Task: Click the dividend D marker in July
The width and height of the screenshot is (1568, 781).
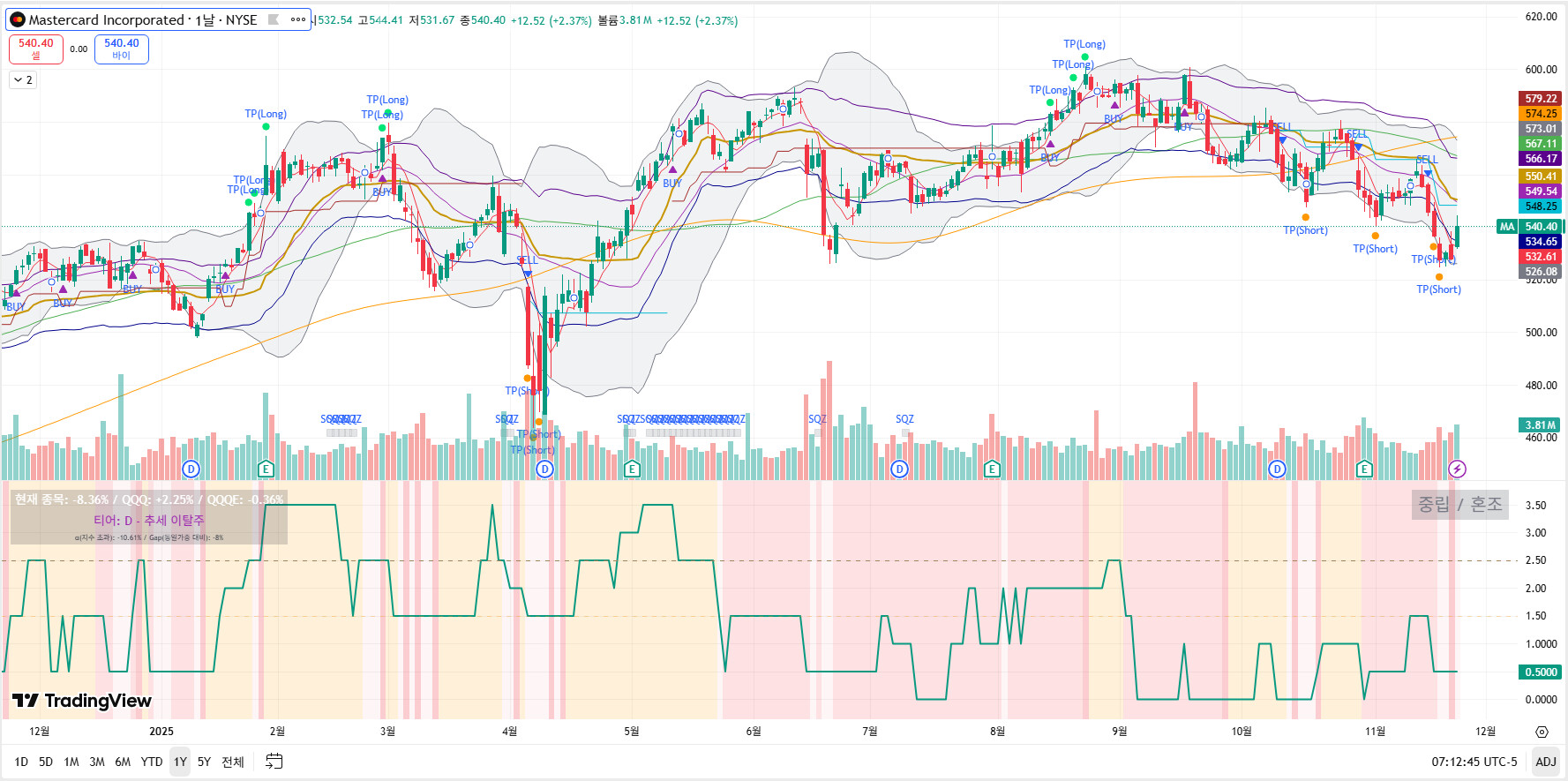Action: [899, 469]
